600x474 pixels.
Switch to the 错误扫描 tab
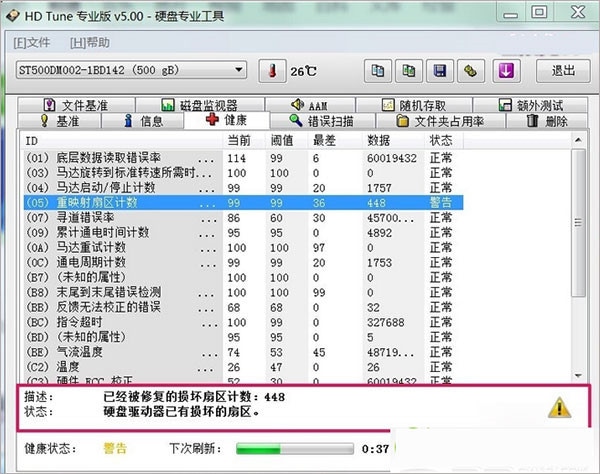(322, 121)
